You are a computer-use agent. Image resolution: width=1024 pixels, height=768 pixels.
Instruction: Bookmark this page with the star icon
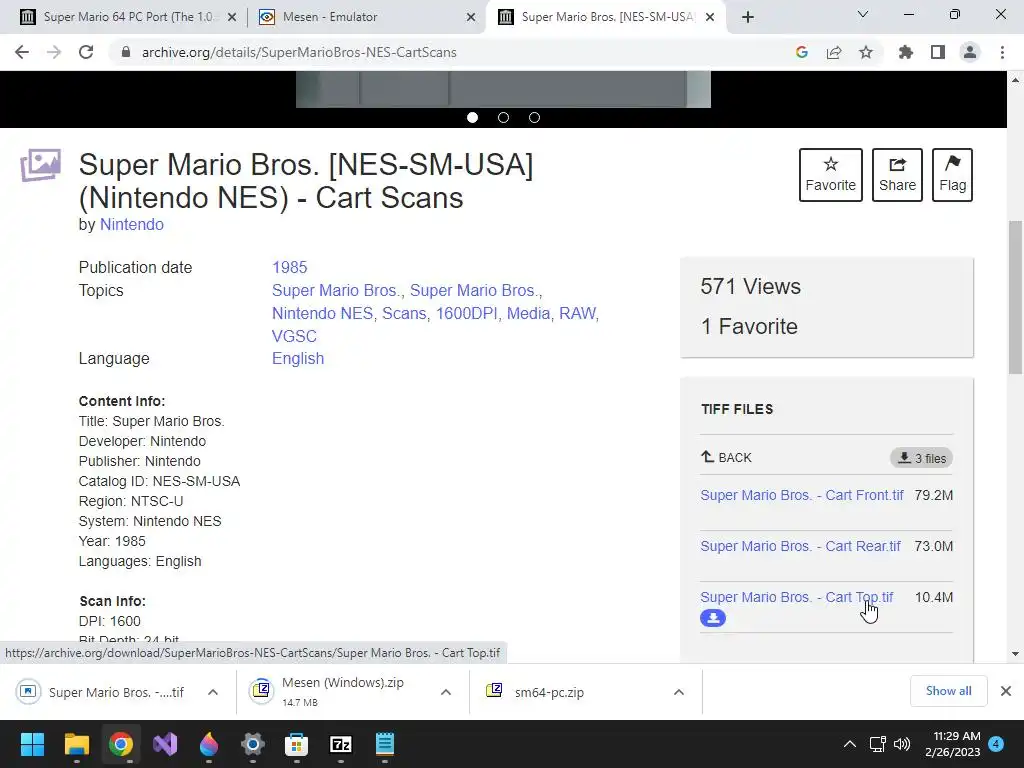866,52
